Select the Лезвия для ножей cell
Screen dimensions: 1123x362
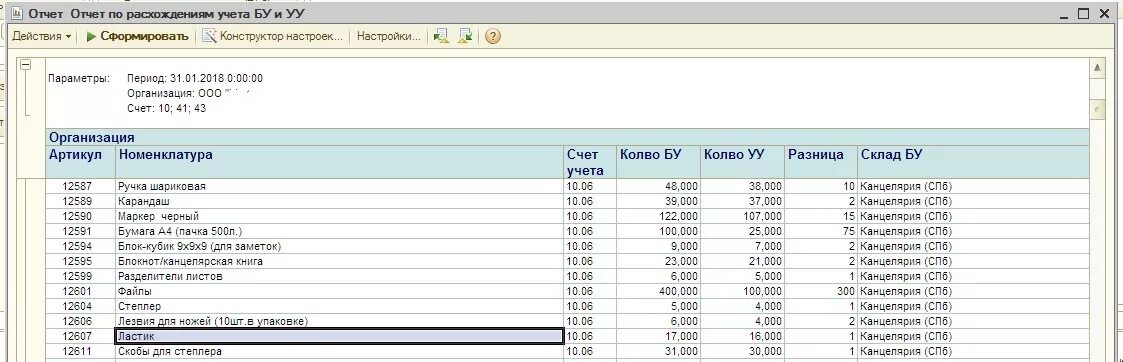tap(340, 322)
